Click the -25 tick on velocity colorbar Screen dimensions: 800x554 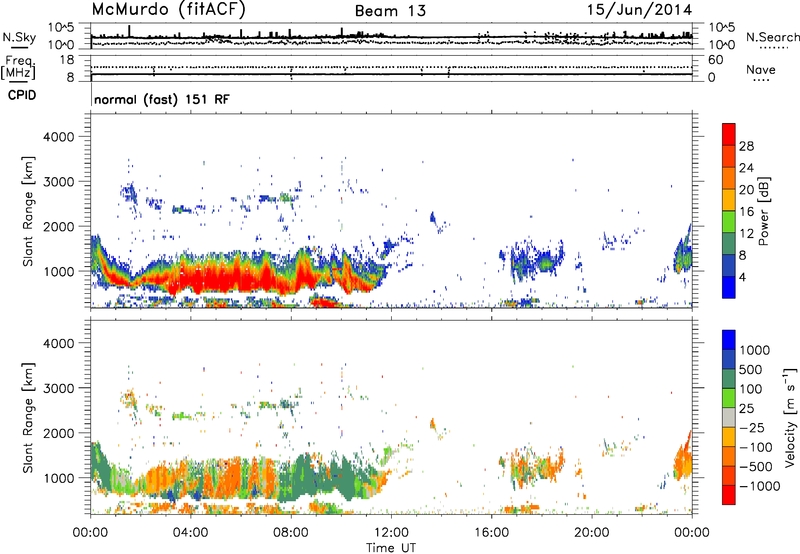(754, 427)
